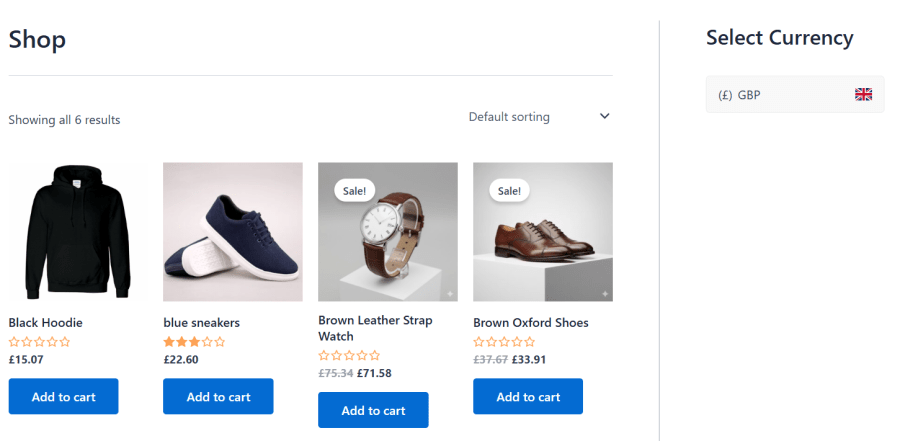The height and width of the screenshot is (441, 900).
Task: Click the star rating under blue sneakers
Action: click(194, 342)
